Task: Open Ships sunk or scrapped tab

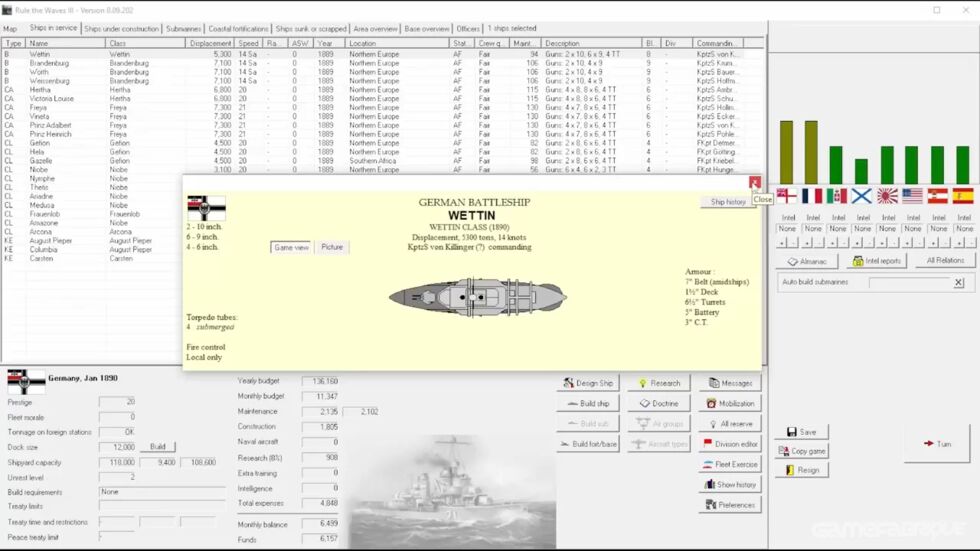Action: coord(311,29)
